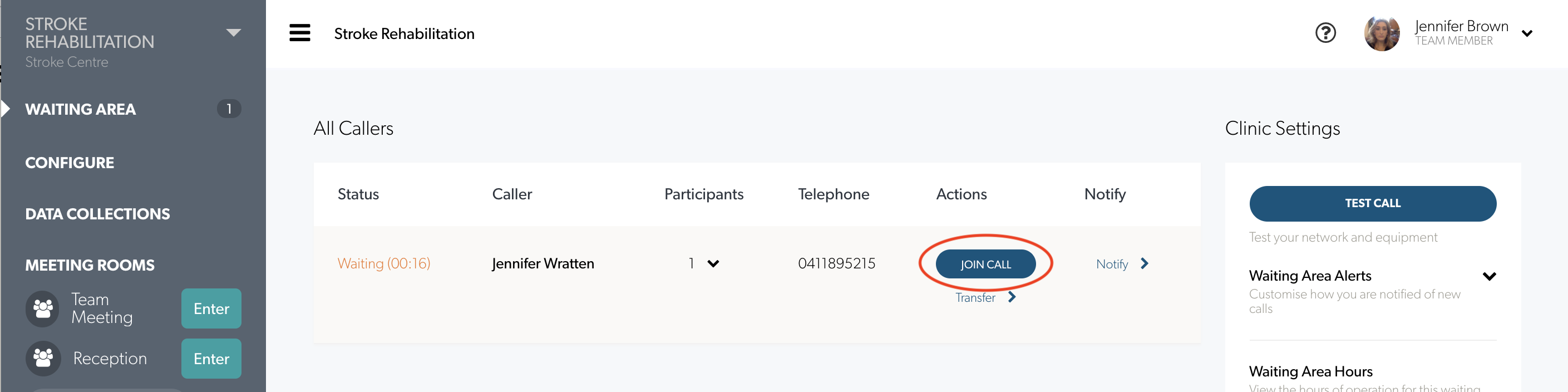Click the arrow icon beside Notify
The width and height of the screenshot is (1568, 392).
[x=1145, y=263]
